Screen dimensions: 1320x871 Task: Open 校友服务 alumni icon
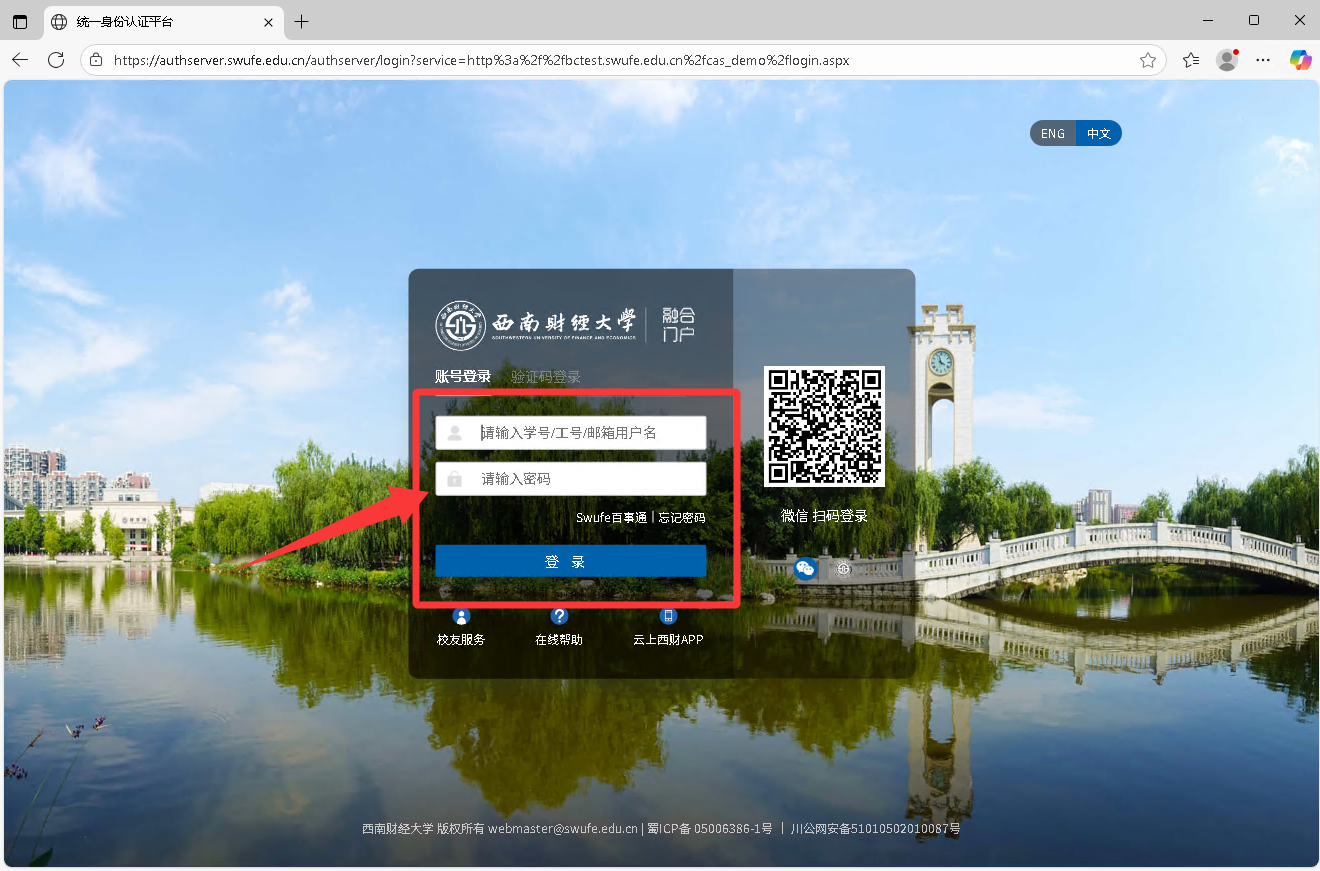pyautogui.click(x=461, y=616)
